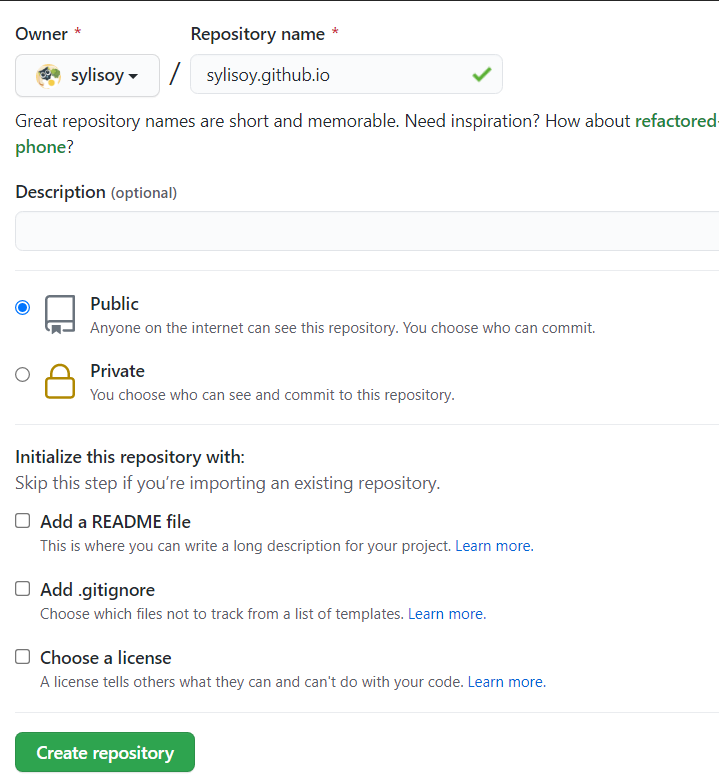Check the Add .gitignore option
719x779 pixels.
[x=23, y=589]
